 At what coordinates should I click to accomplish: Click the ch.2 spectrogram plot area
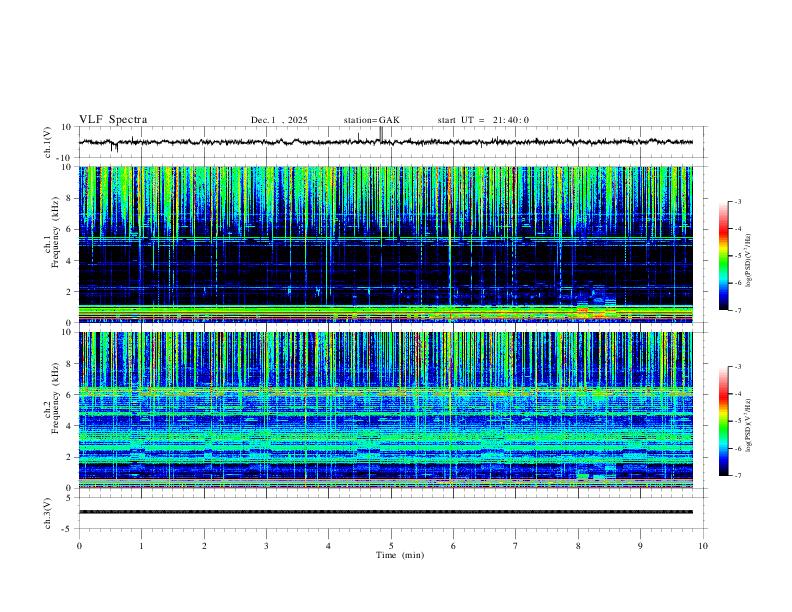[386, 410]
